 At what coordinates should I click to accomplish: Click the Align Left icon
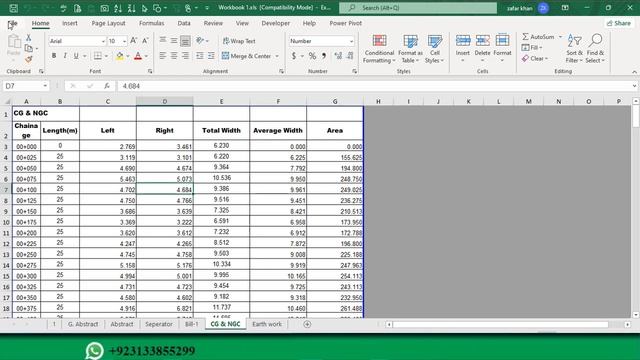[x=162, y=56]
